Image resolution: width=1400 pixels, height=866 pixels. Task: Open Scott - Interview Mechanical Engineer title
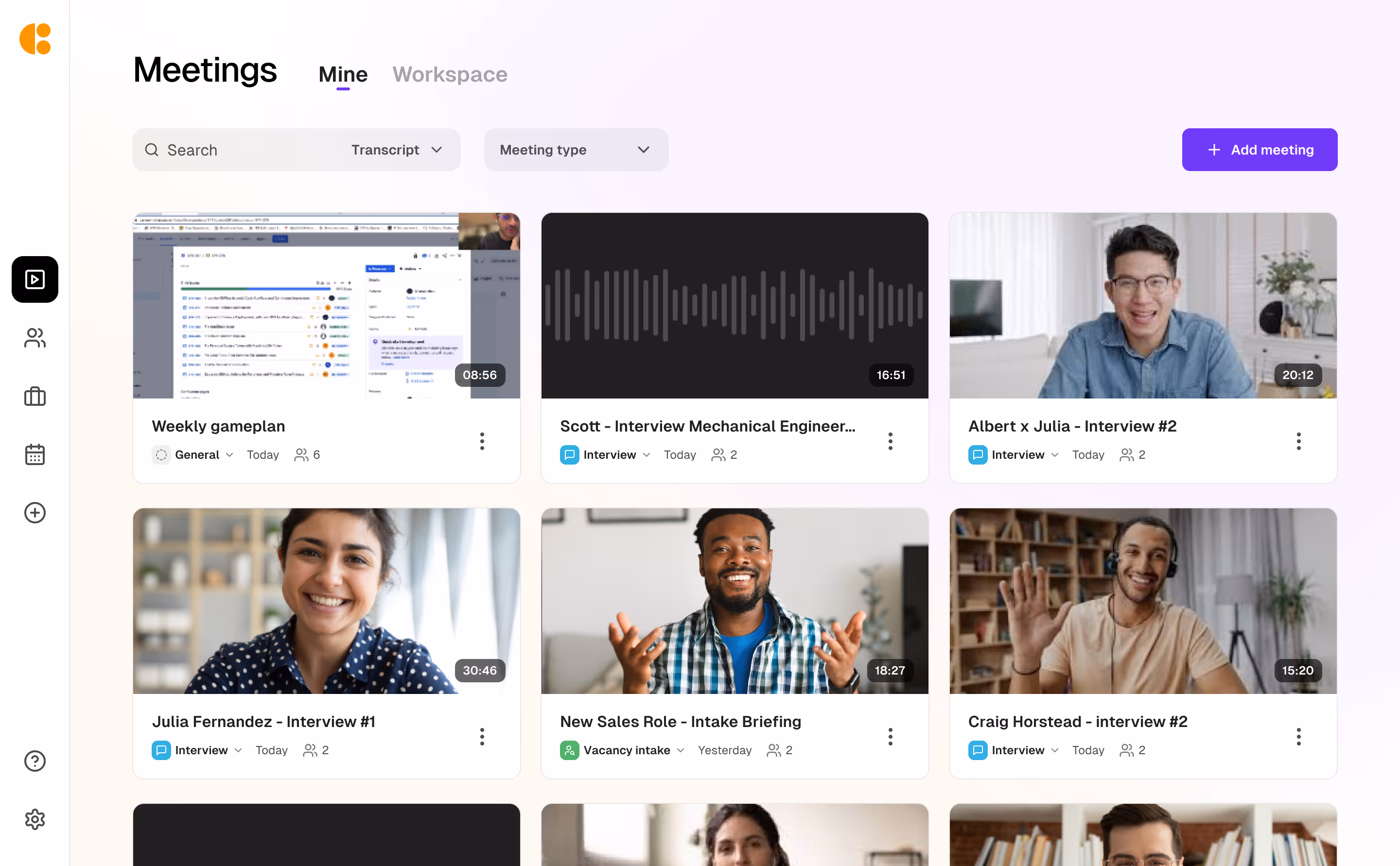[x=707, y=427]
